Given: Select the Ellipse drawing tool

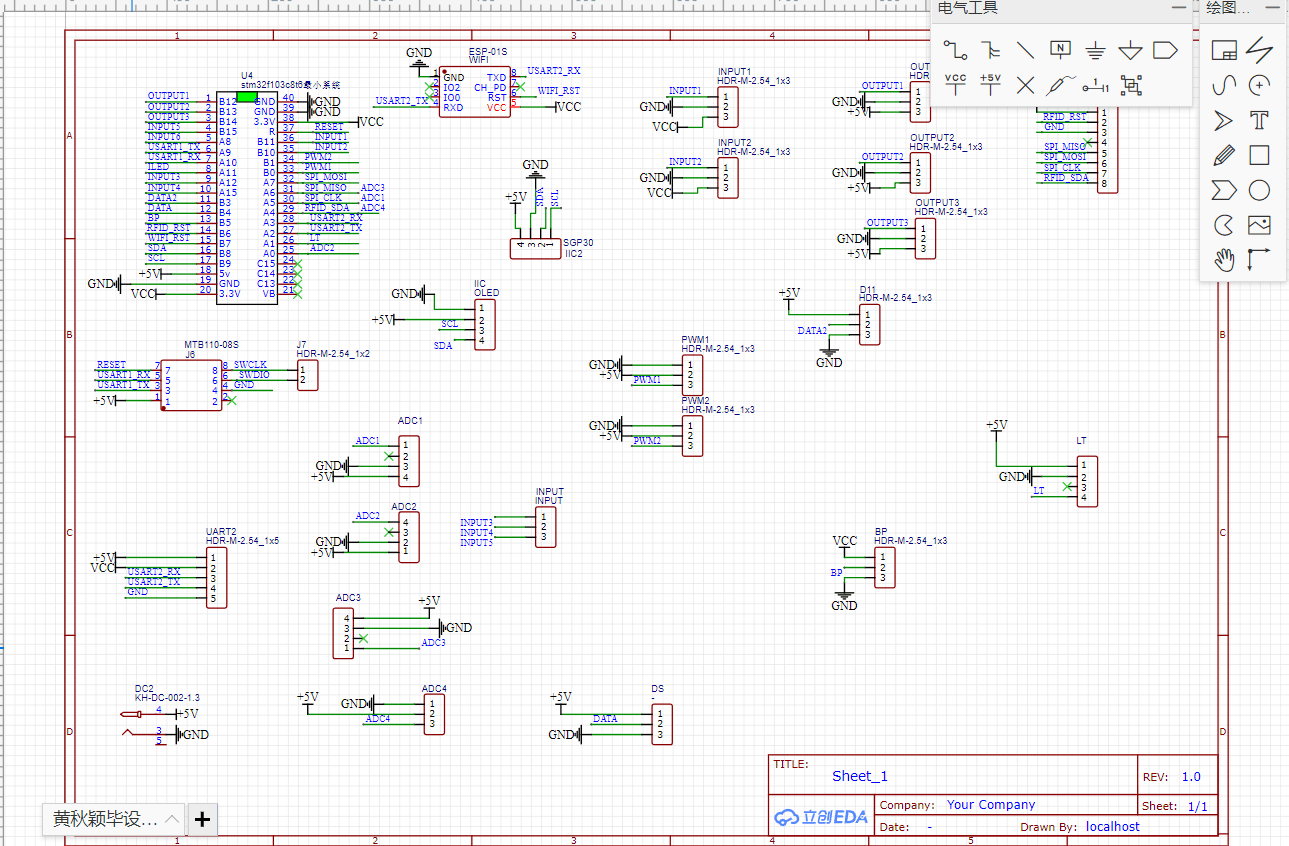Looking at the screenshot, I should click(x=1260, y=190).
